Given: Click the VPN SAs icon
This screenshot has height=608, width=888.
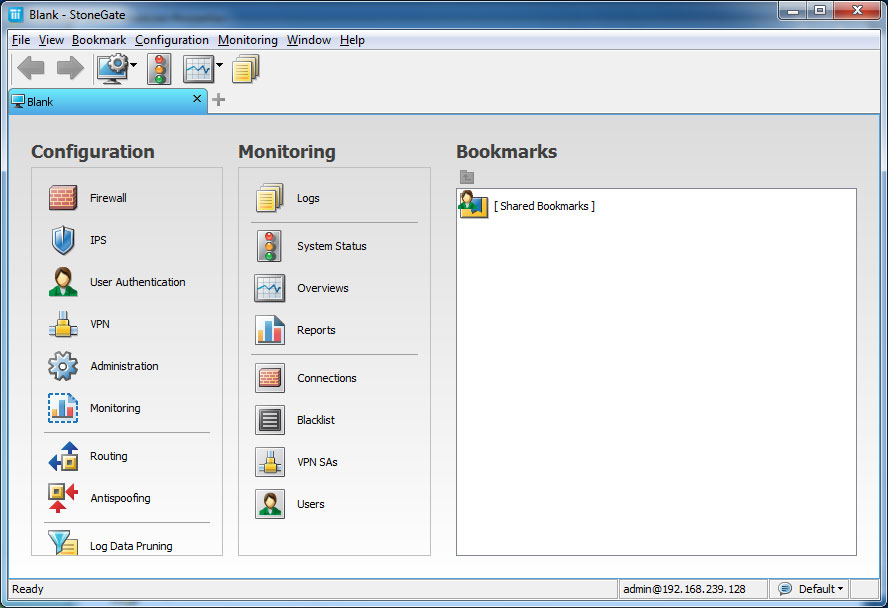Looking at the screenshot, I should point(270,462).
